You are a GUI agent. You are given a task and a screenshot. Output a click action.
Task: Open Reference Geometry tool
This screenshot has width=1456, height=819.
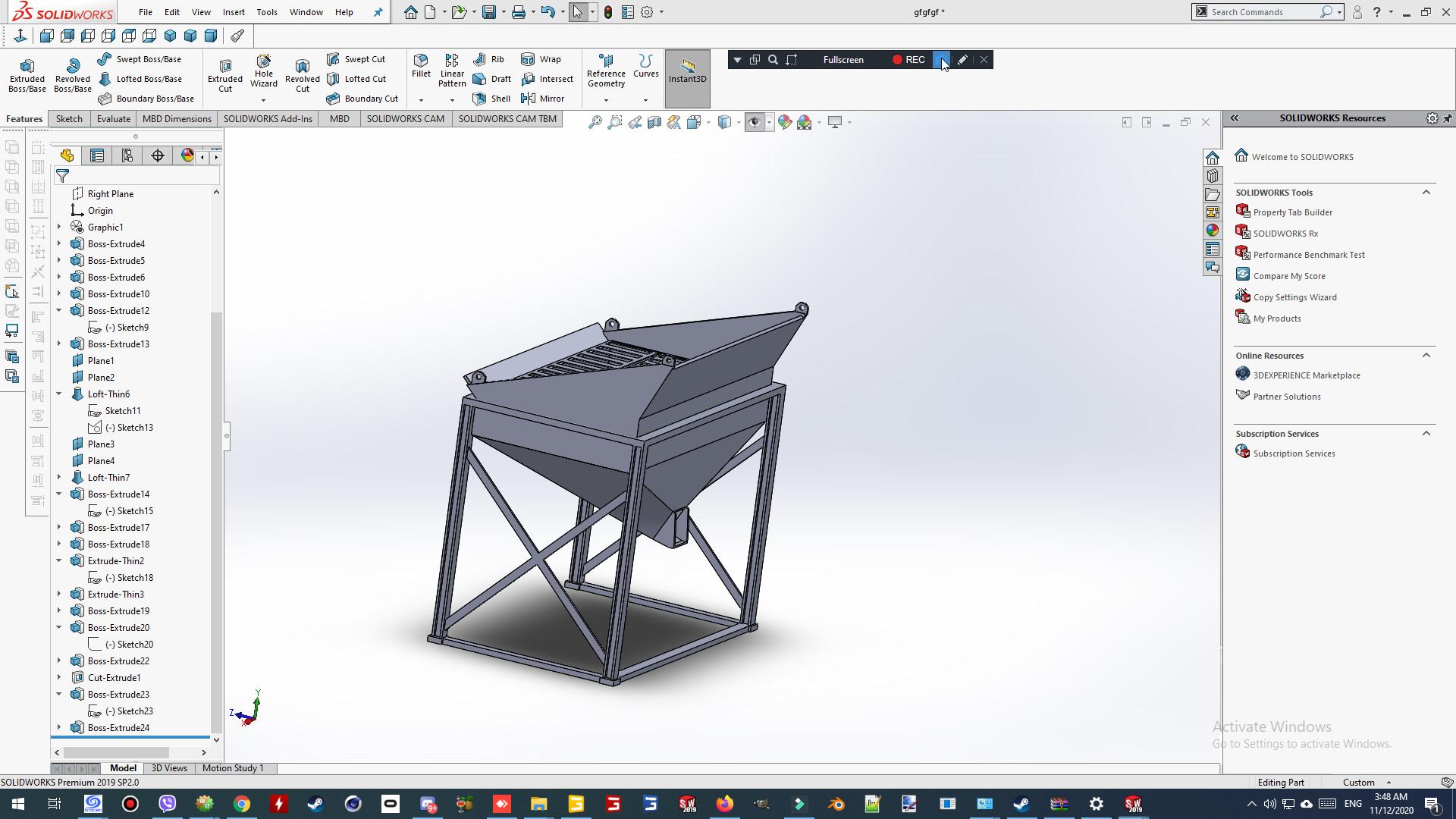606,71
